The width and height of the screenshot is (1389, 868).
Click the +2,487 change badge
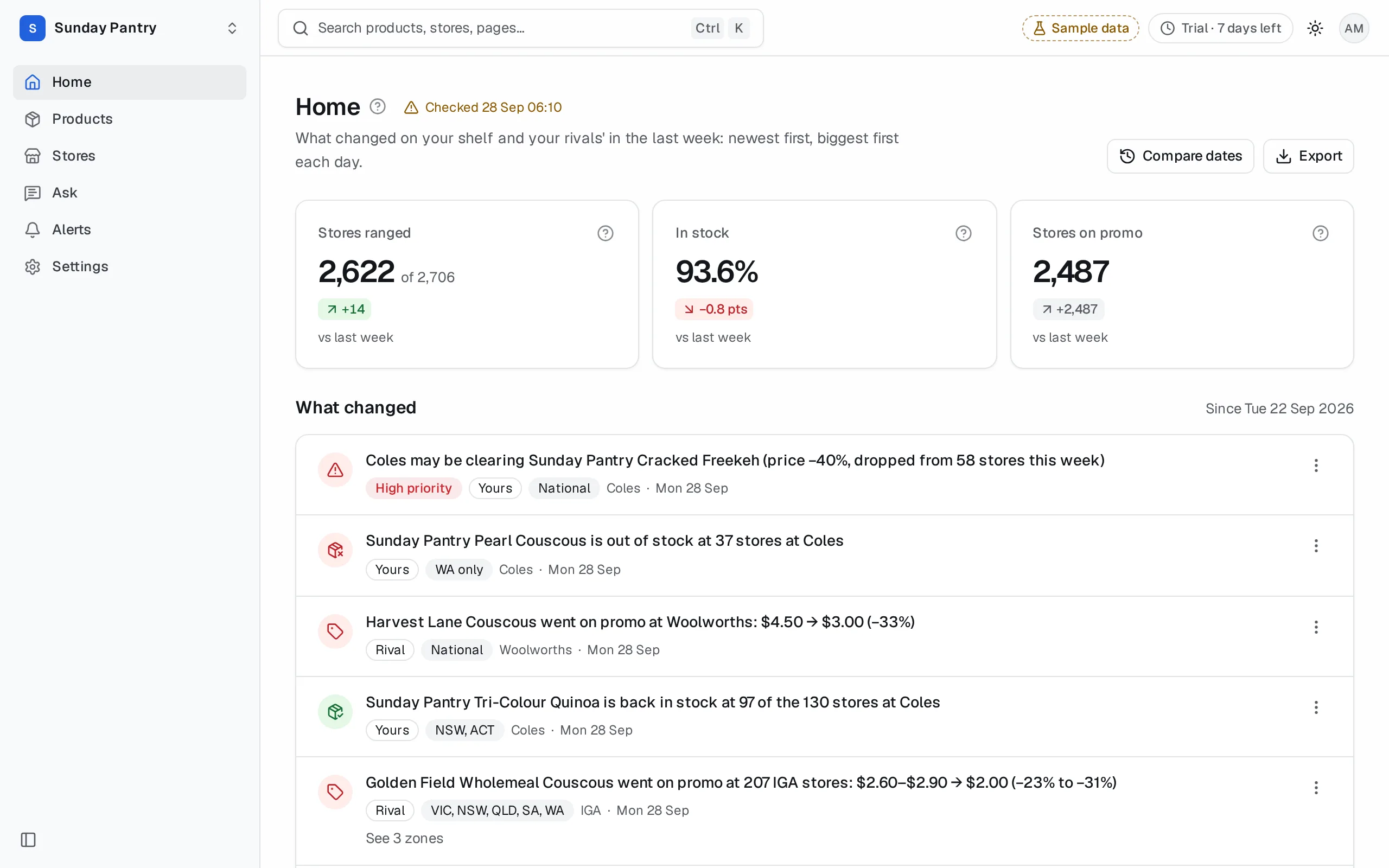[x=1069, y=309]
